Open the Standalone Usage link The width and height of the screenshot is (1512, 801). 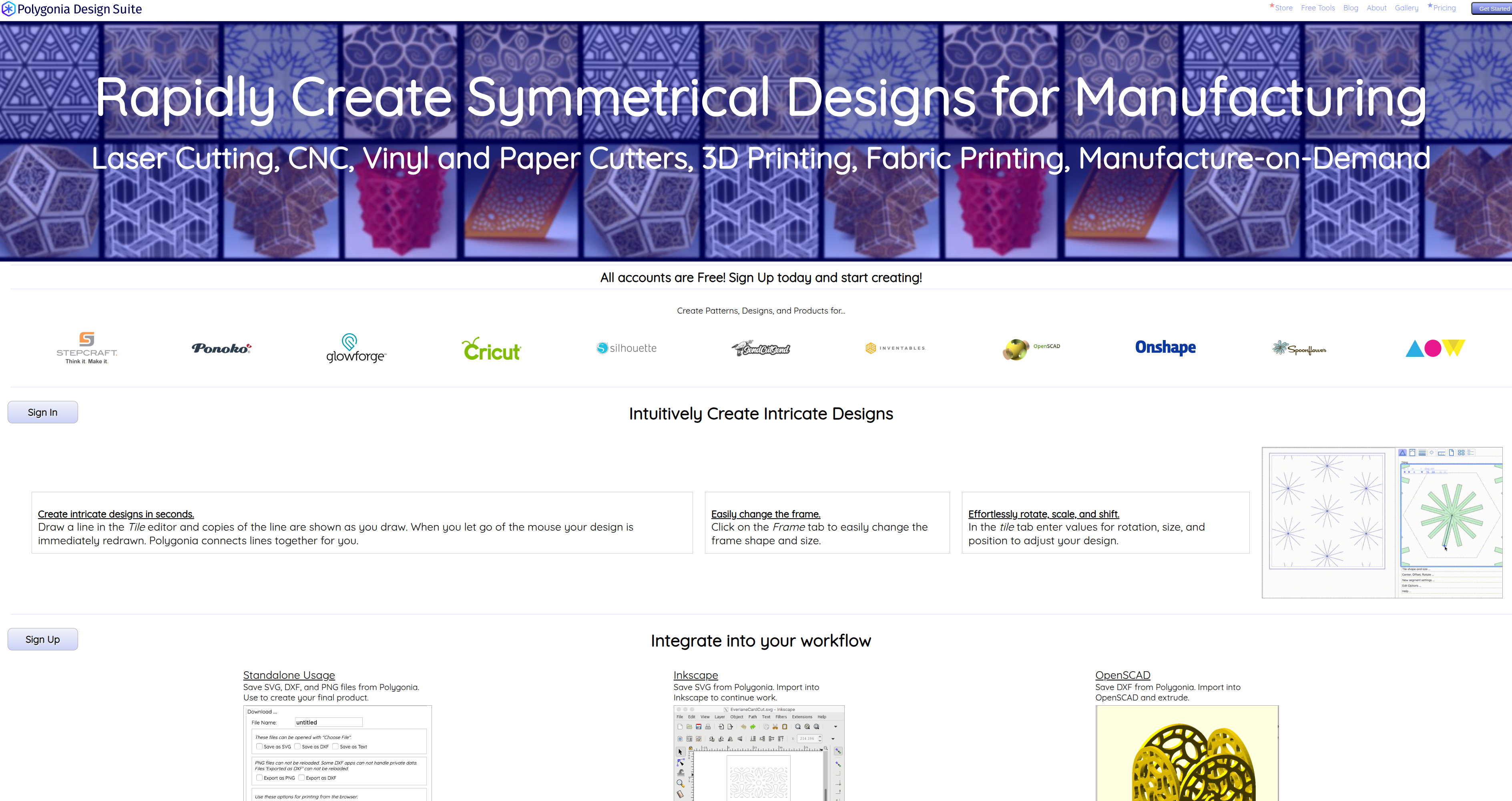pos(289,675)
